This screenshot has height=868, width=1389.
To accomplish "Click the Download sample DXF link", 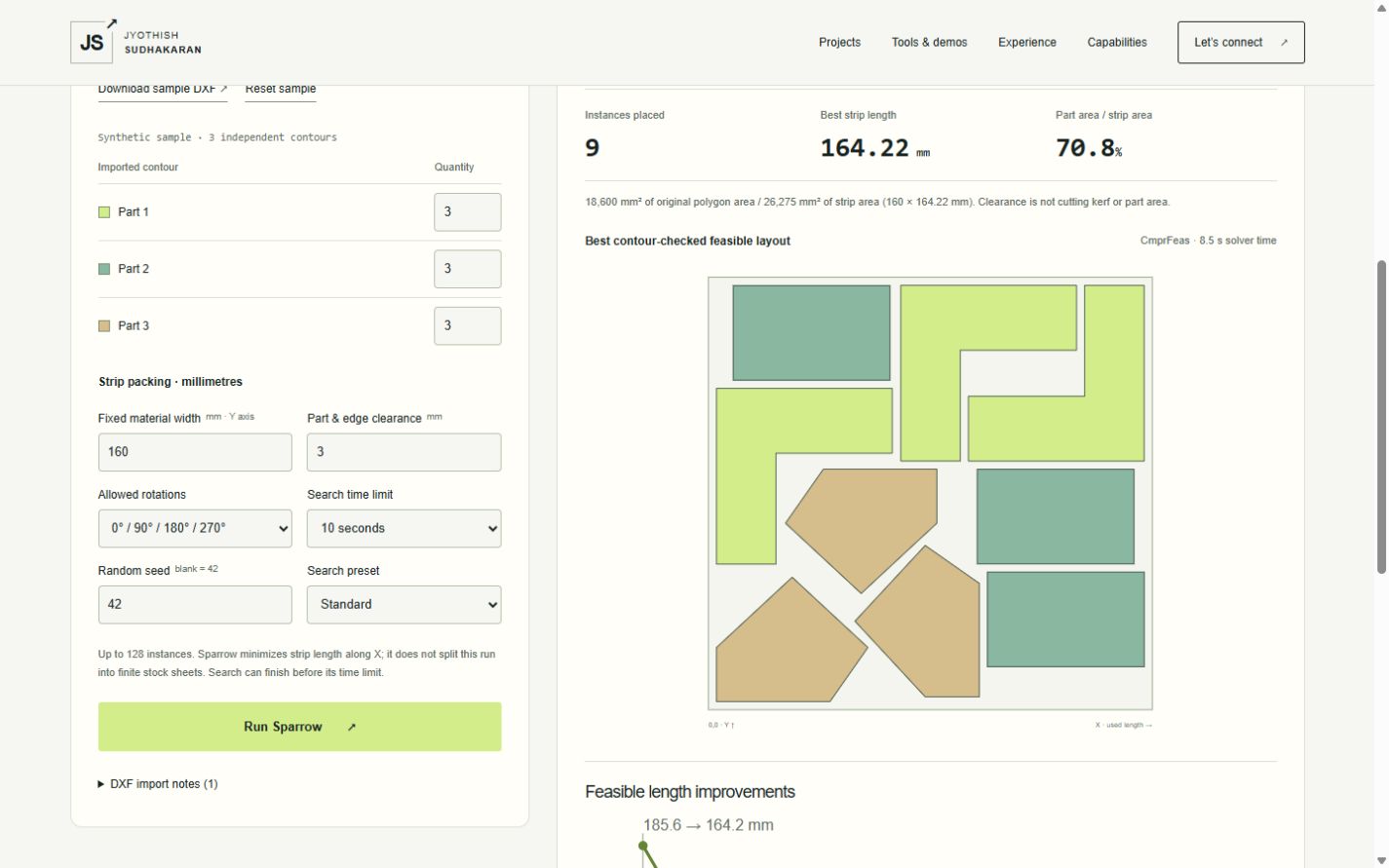I will pos(163,90).
